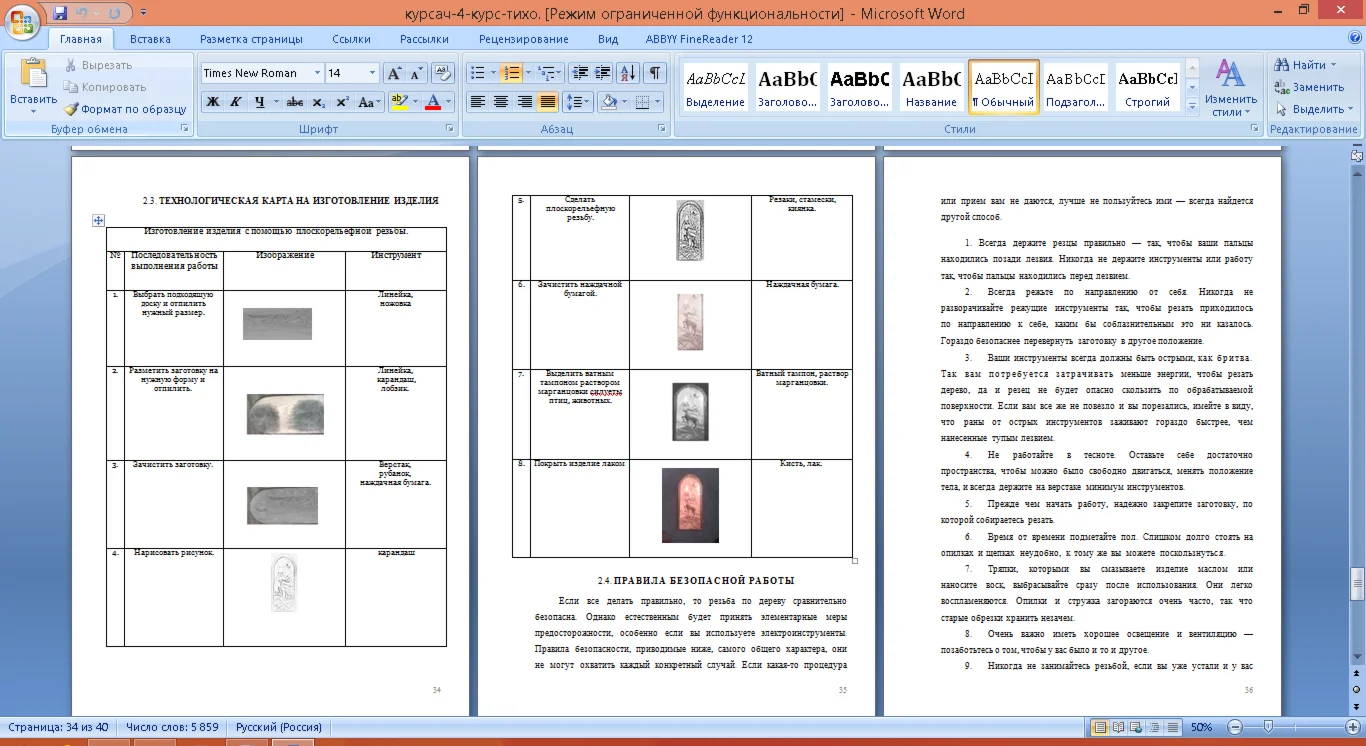Toggle Justify text alignment
The width and height of the screenshot is (1366, 746).
(x=548, y=102)
